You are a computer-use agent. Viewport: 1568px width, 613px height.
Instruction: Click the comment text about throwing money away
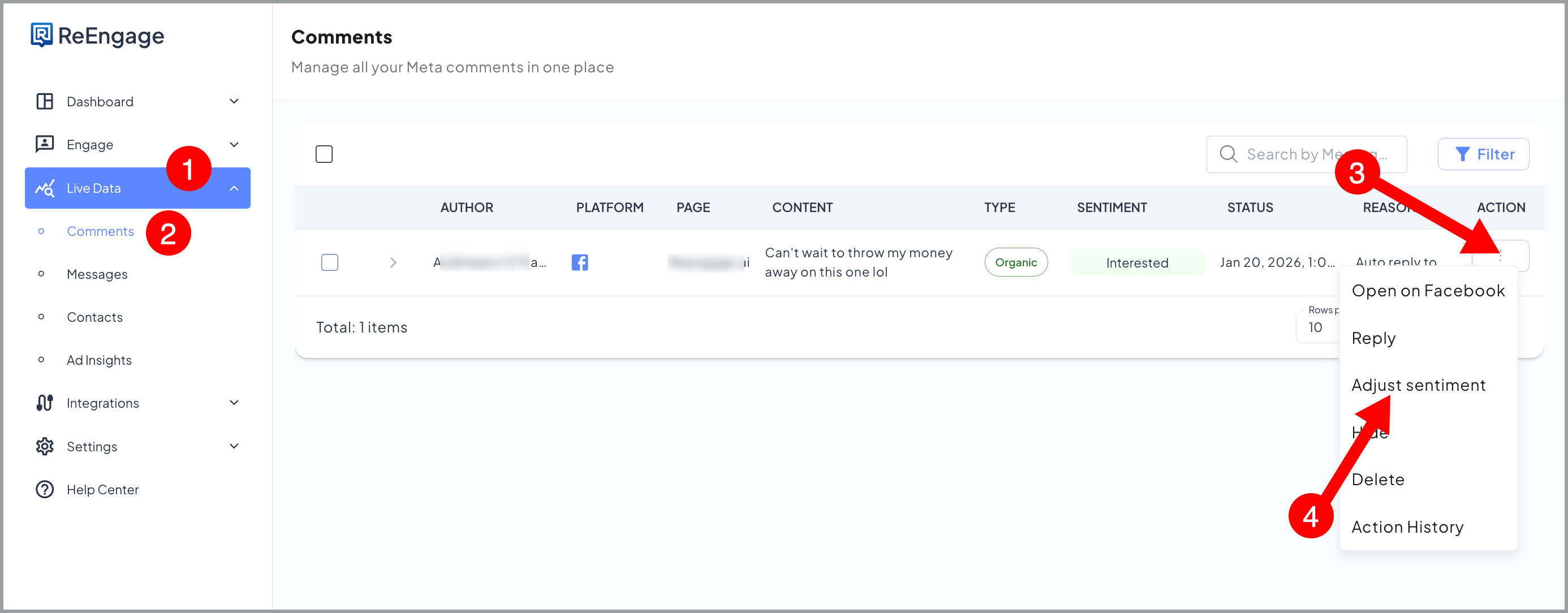859,262
